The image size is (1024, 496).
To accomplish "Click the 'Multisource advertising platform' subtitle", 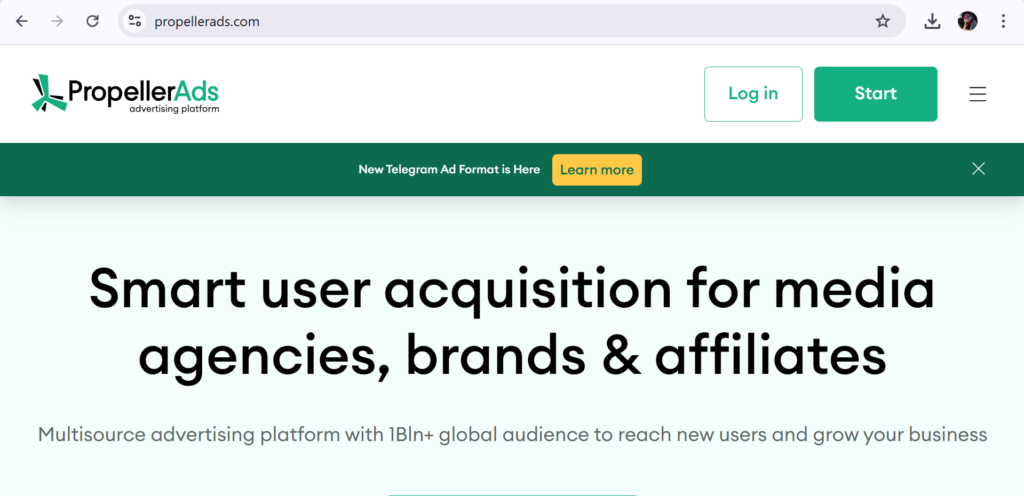I will pos(512,435).
